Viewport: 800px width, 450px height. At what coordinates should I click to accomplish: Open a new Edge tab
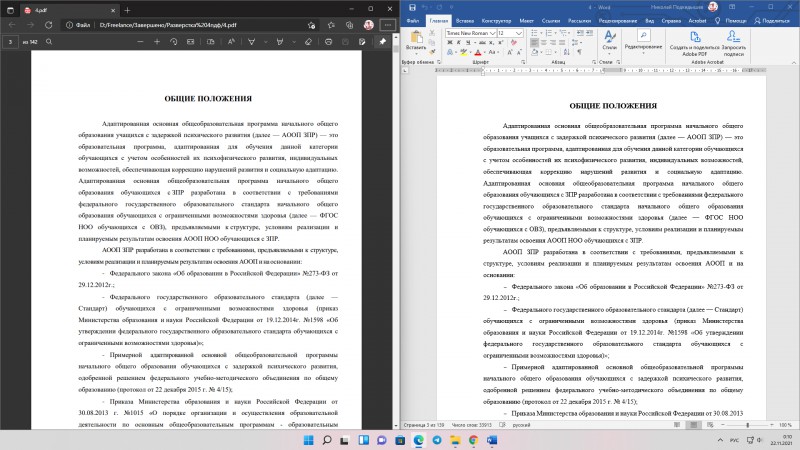(x=127, y=10)
